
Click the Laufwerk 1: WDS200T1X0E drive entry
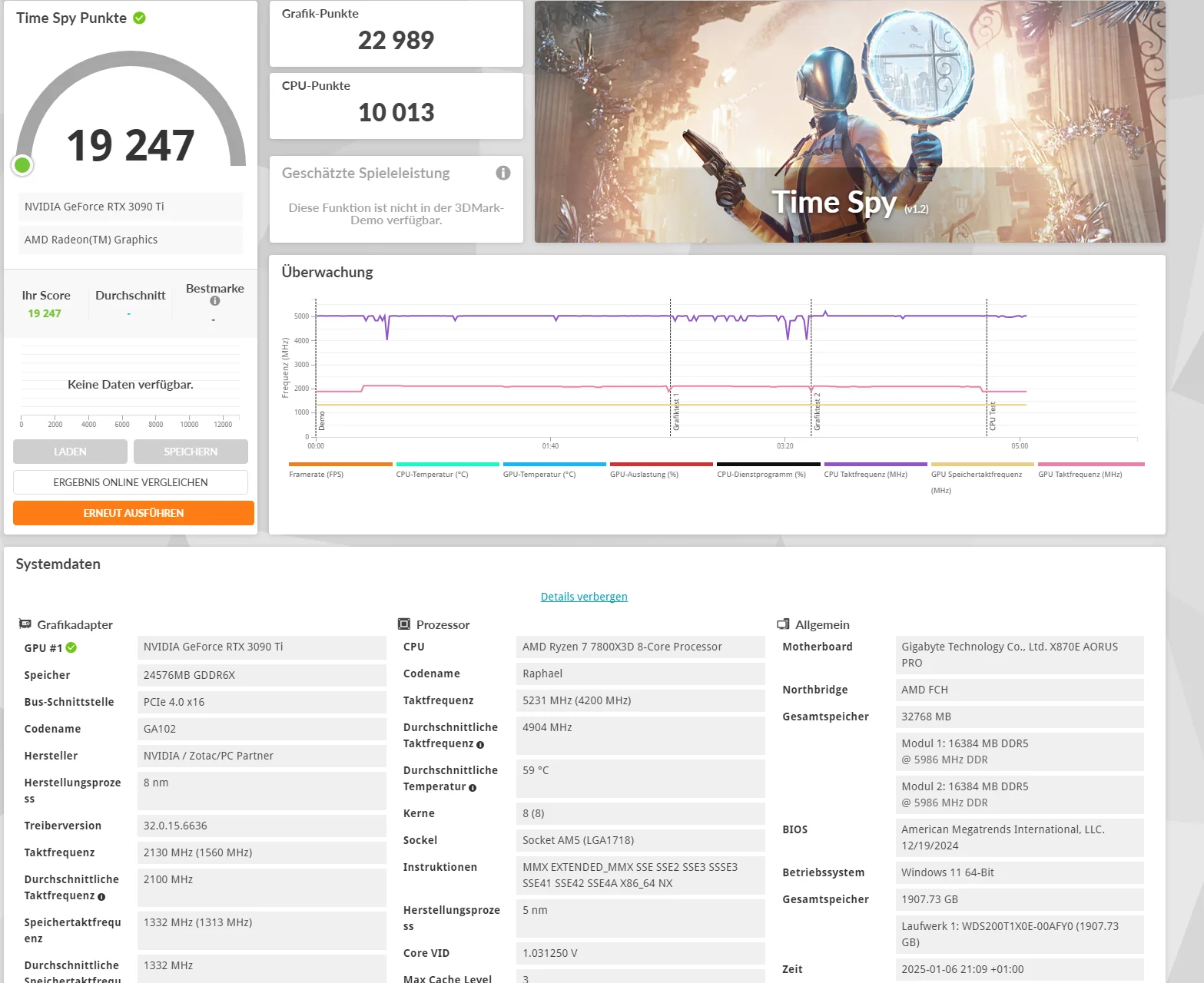click(1020, 935)
